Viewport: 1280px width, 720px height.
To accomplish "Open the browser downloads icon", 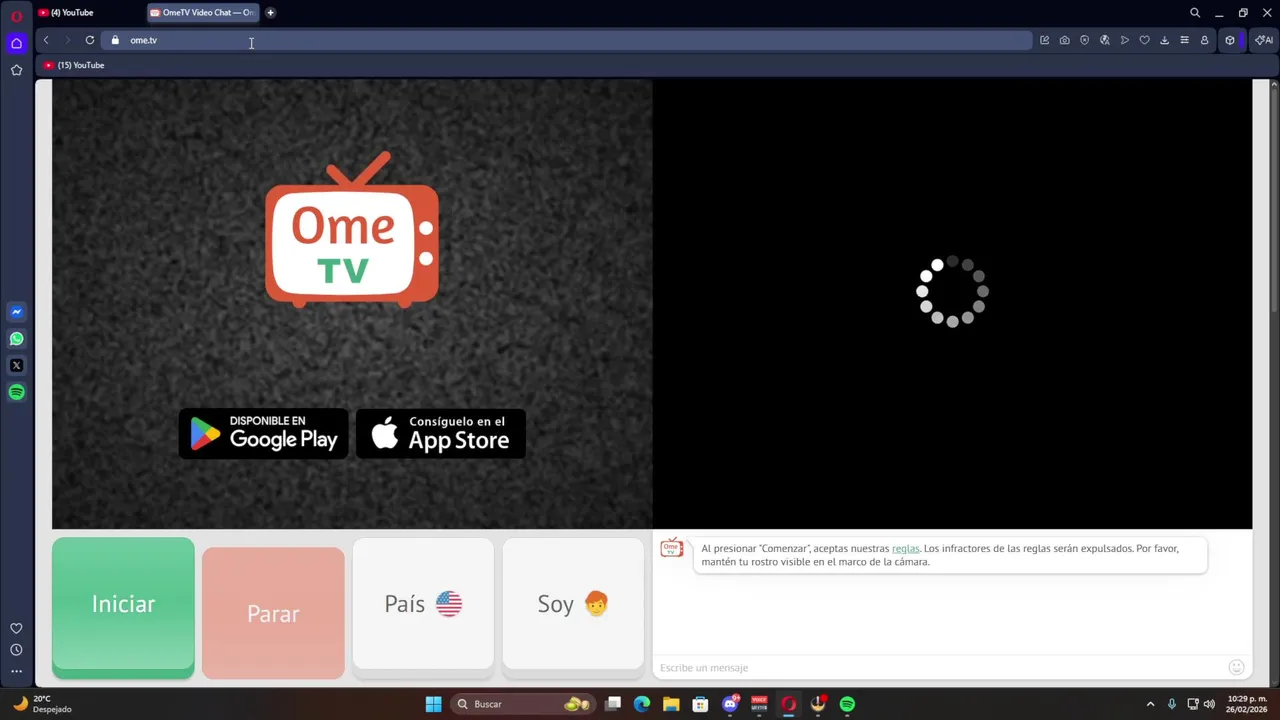I will [x=1164, y=40].
